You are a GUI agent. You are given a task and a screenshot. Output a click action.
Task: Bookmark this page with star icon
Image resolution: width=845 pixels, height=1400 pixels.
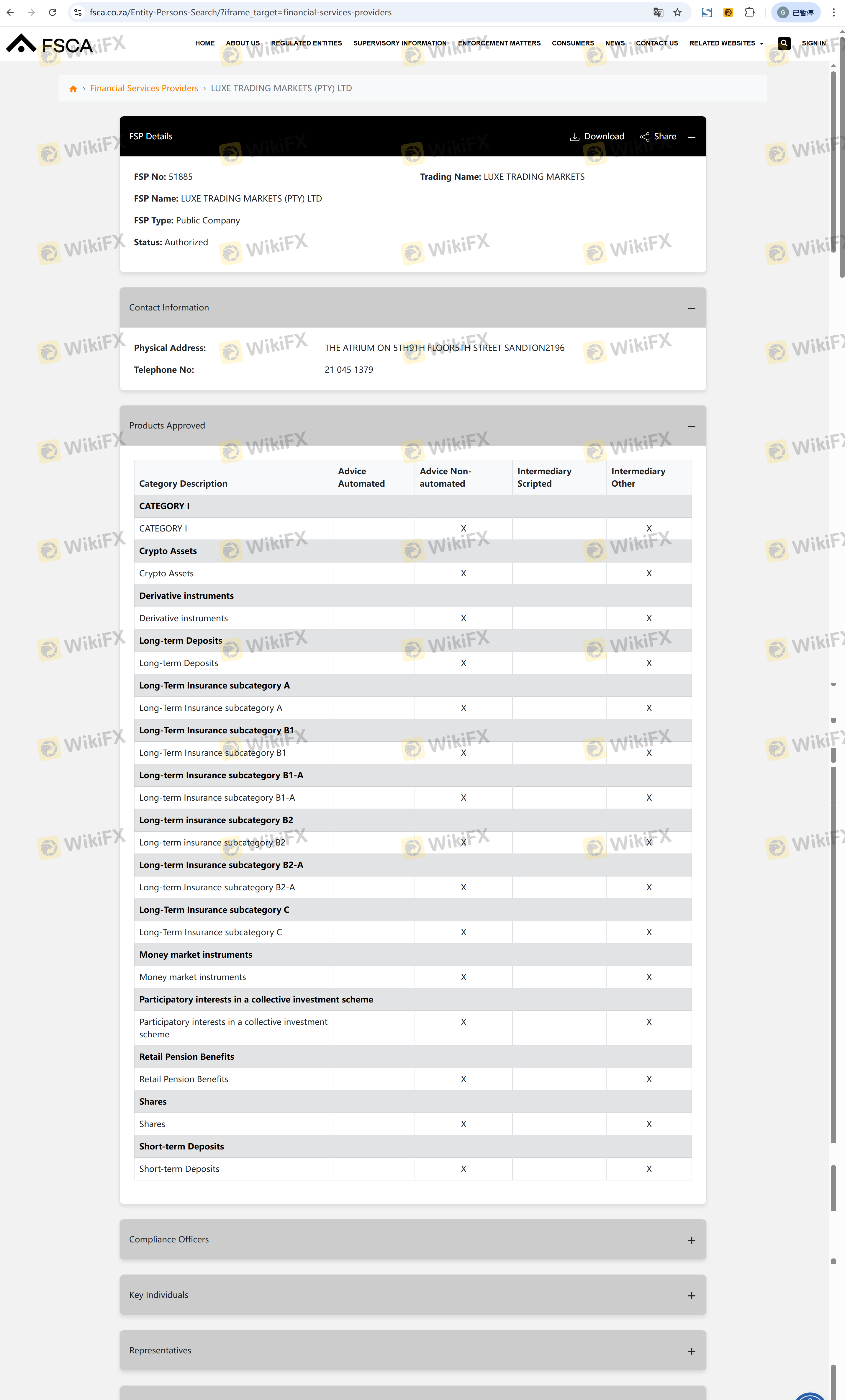click(x=677, y=12)
